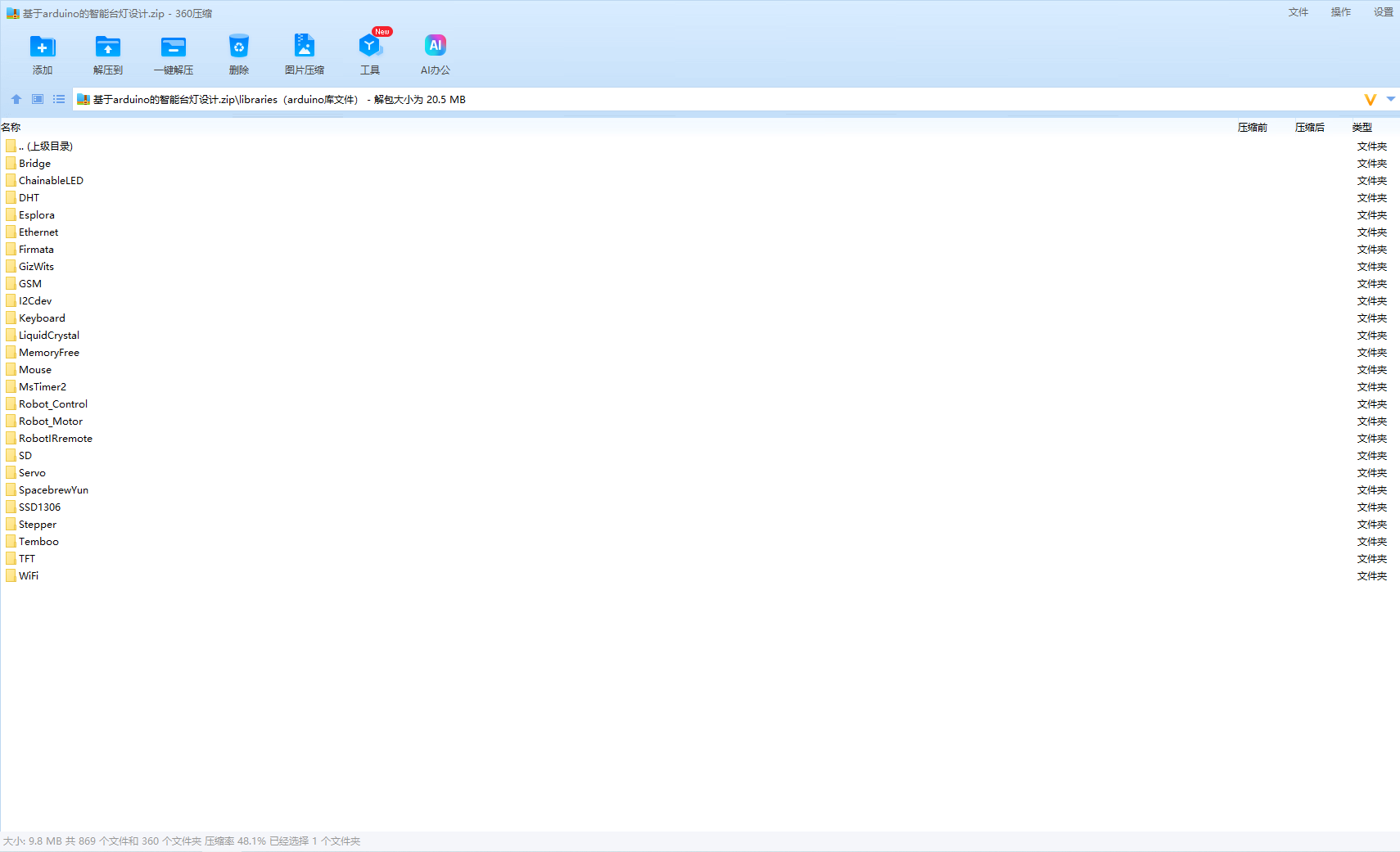Screen dimensions: 1400x852
Task: Expand the address bar dropdown arrow
Action: [x=1390, y=99]
